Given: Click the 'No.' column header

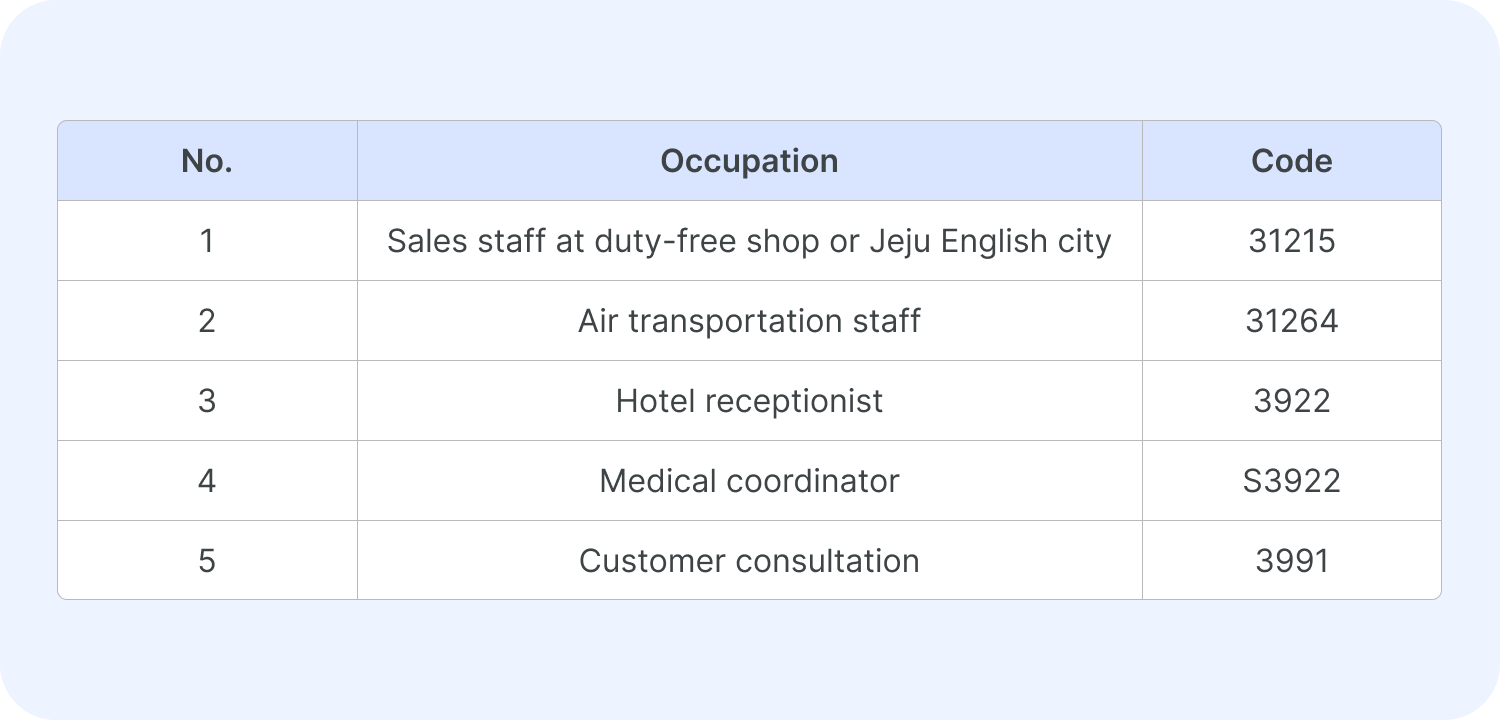Looking at the screenshot, I should coord(207,161).
